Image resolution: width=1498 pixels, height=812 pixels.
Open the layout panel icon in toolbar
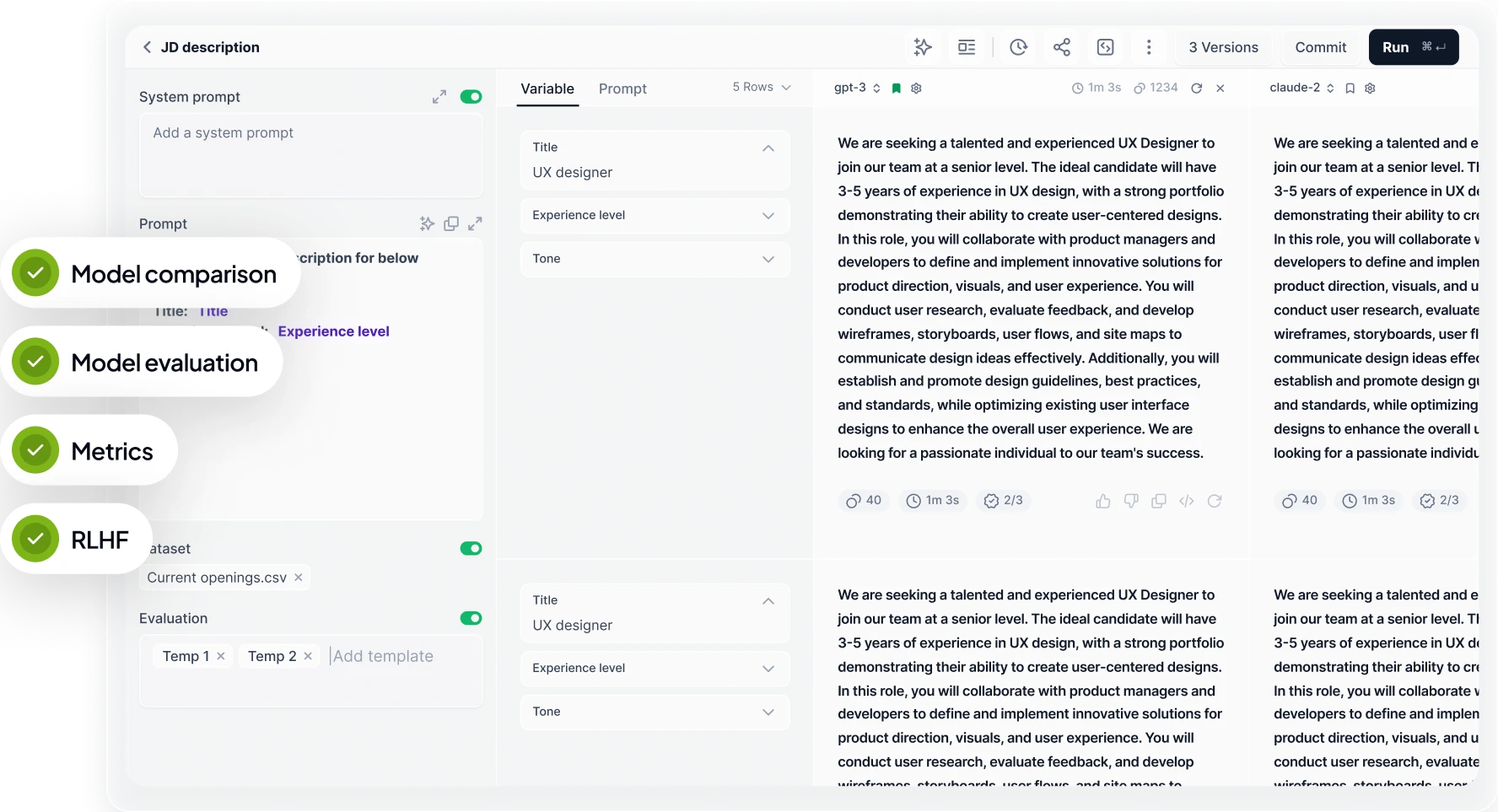click(967, 47)
